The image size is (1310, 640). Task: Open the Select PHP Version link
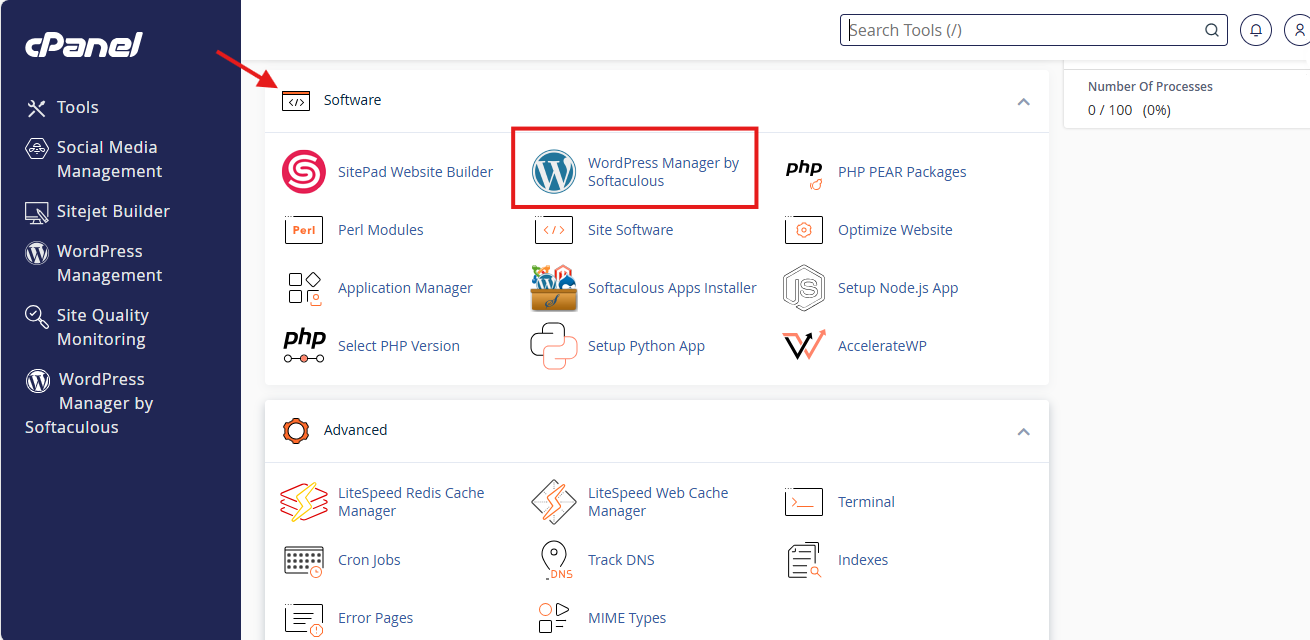pyautogui.click(x=399, y=346)
